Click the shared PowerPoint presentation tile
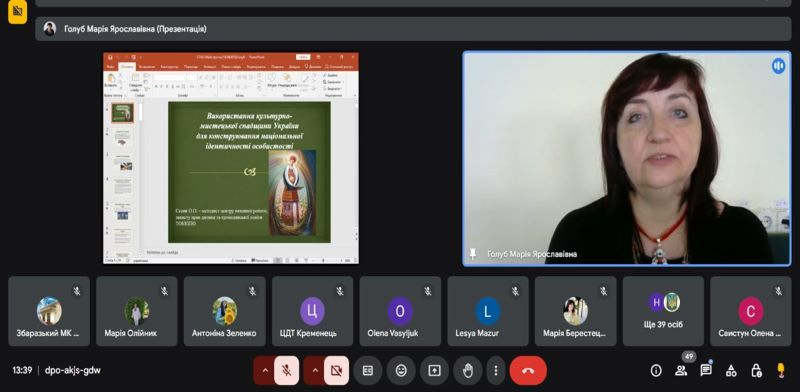 [231, 158]
